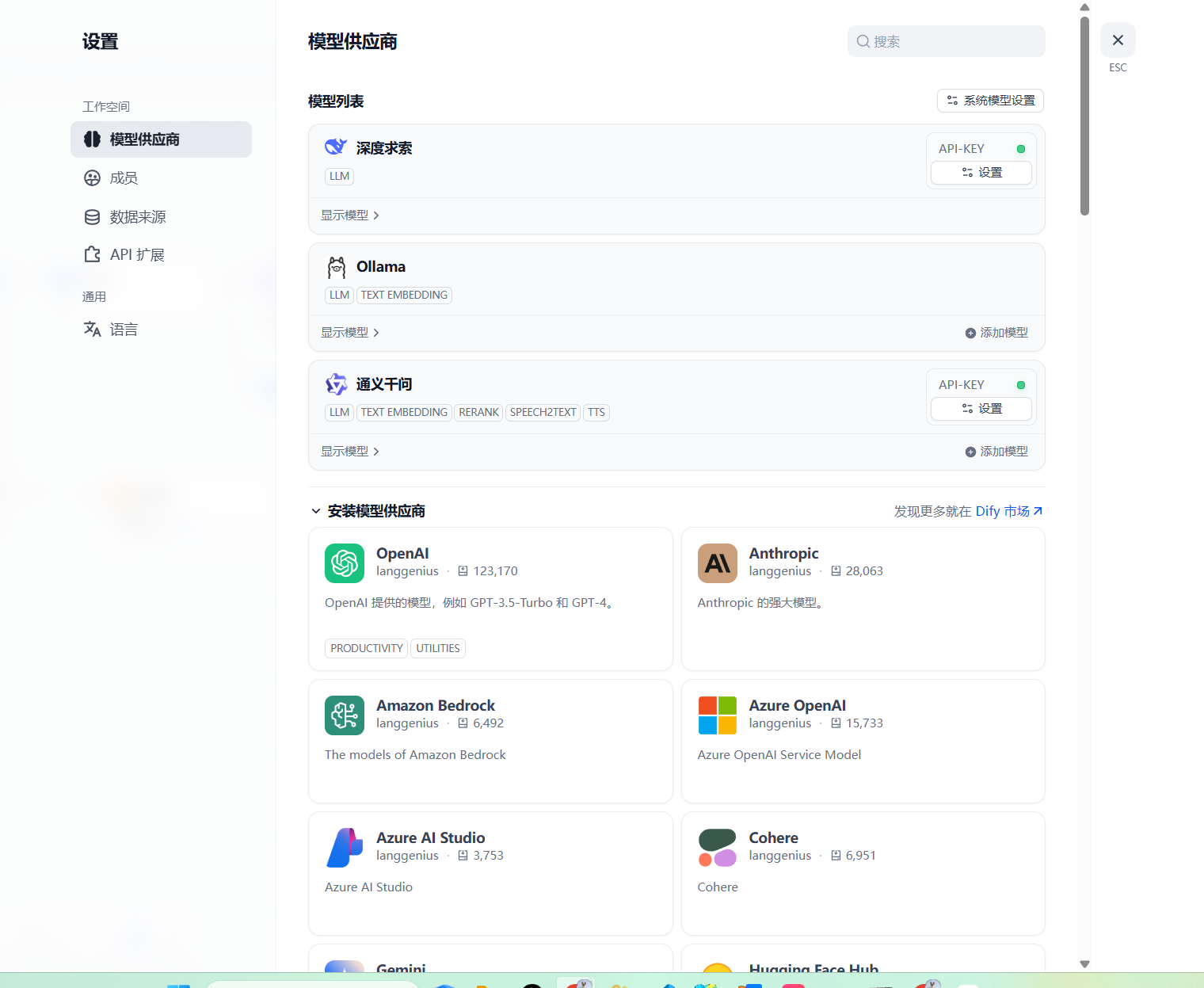The image size is (1204, 988).
Task: Click the page scrollbar thumb
Action: (x=1084, y=116)
